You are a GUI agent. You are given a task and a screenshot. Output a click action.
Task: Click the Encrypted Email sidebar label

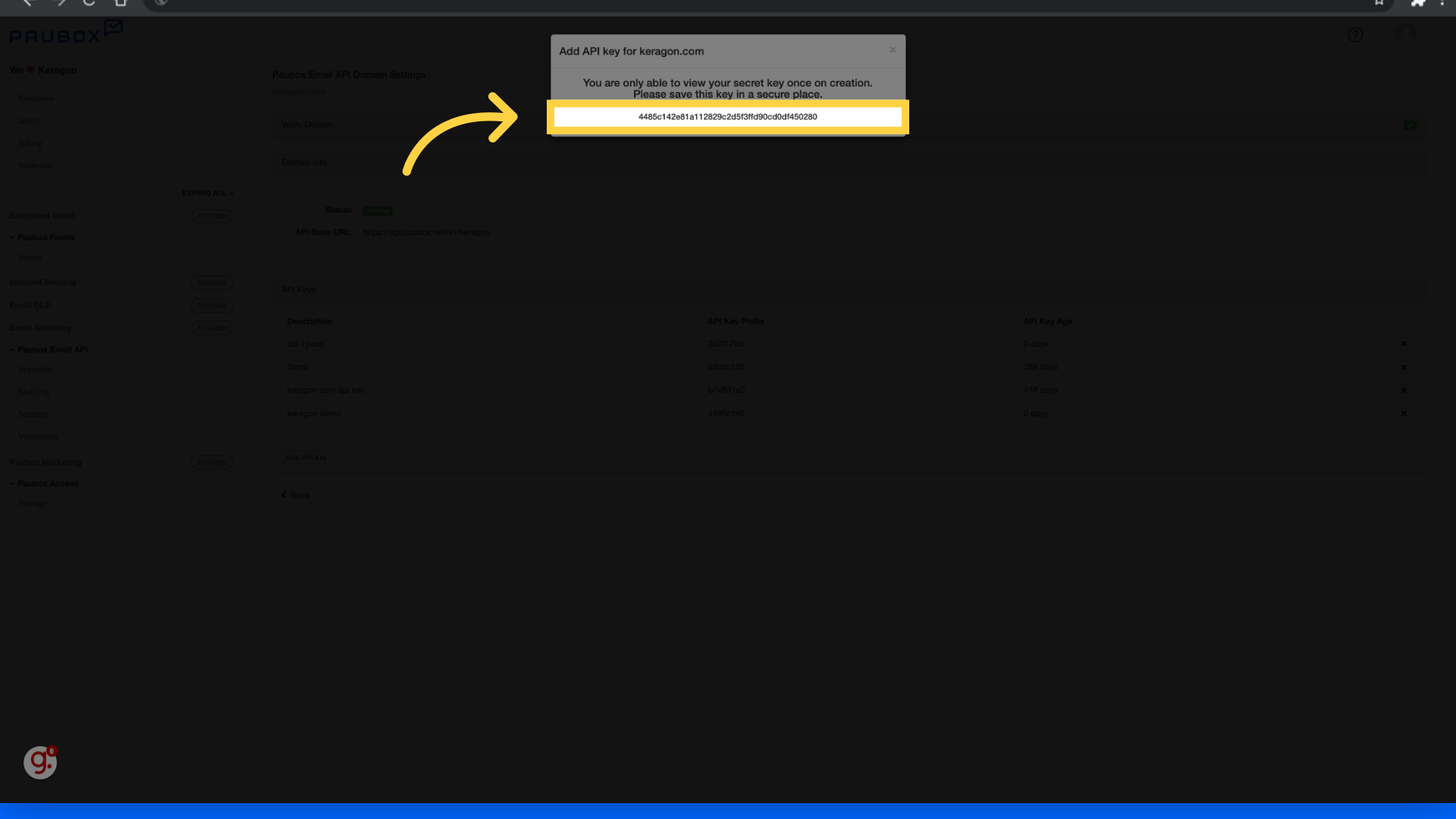(42, 216)
